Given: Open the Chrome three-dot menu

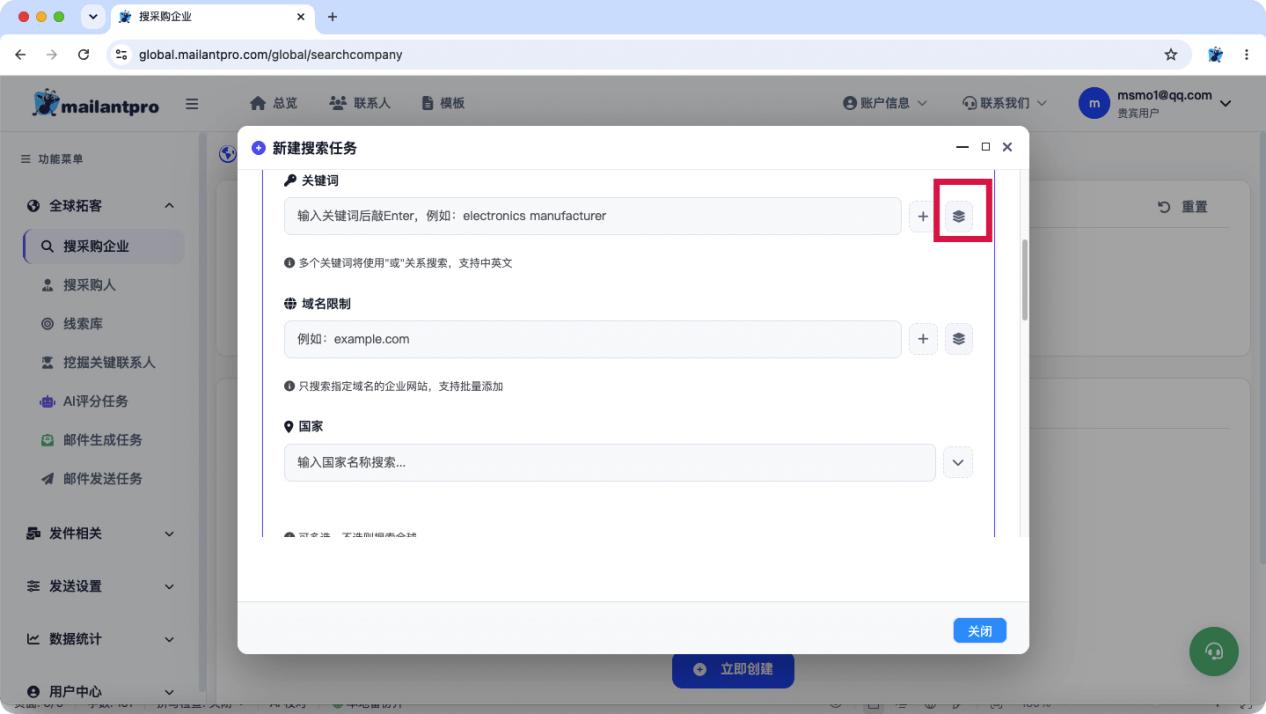Looking at the screenshot, I should 1247,55.
